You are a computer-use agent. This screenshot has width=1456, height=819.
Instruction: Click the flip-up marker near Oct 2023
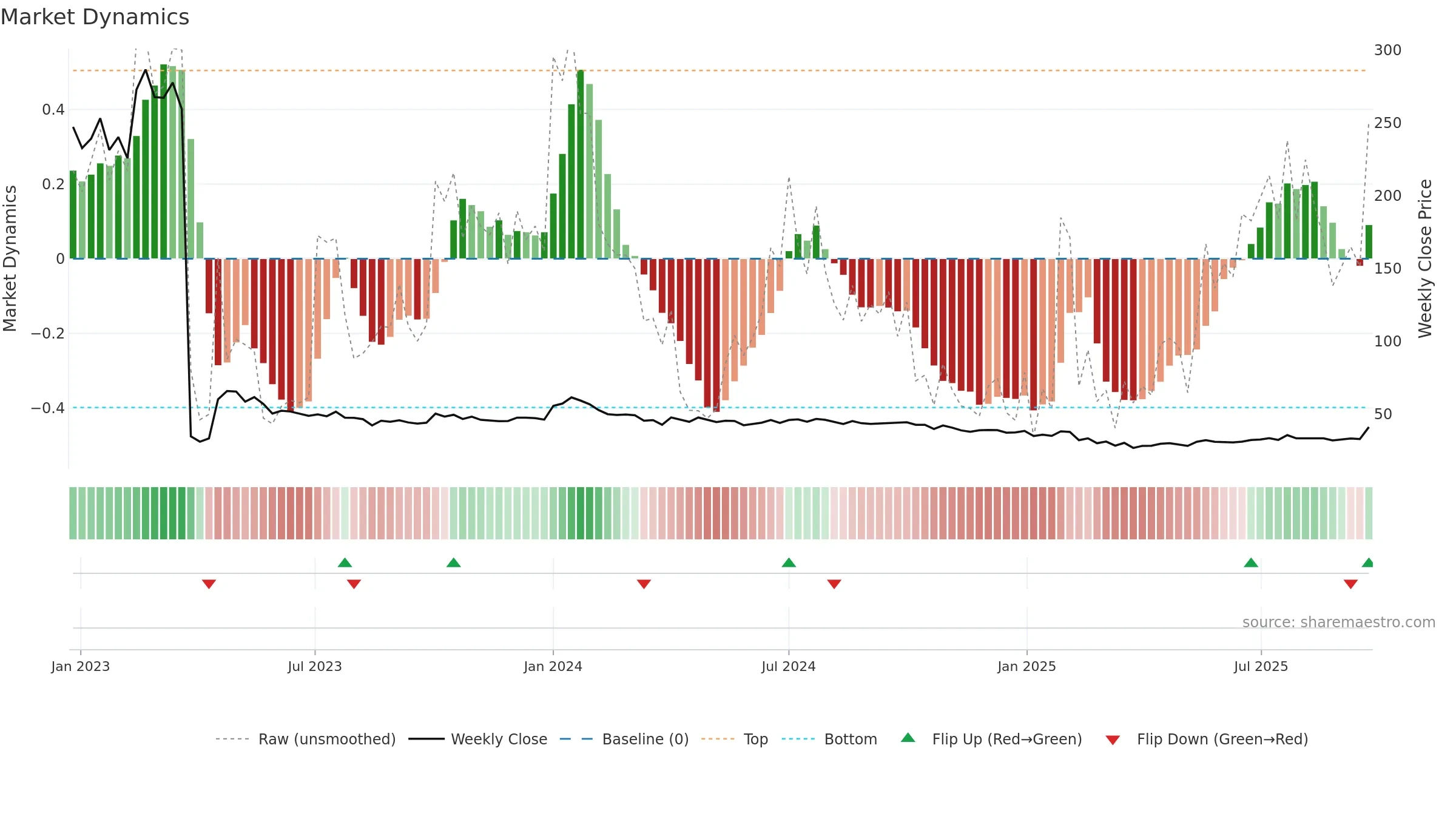click(x=453, y=562)
